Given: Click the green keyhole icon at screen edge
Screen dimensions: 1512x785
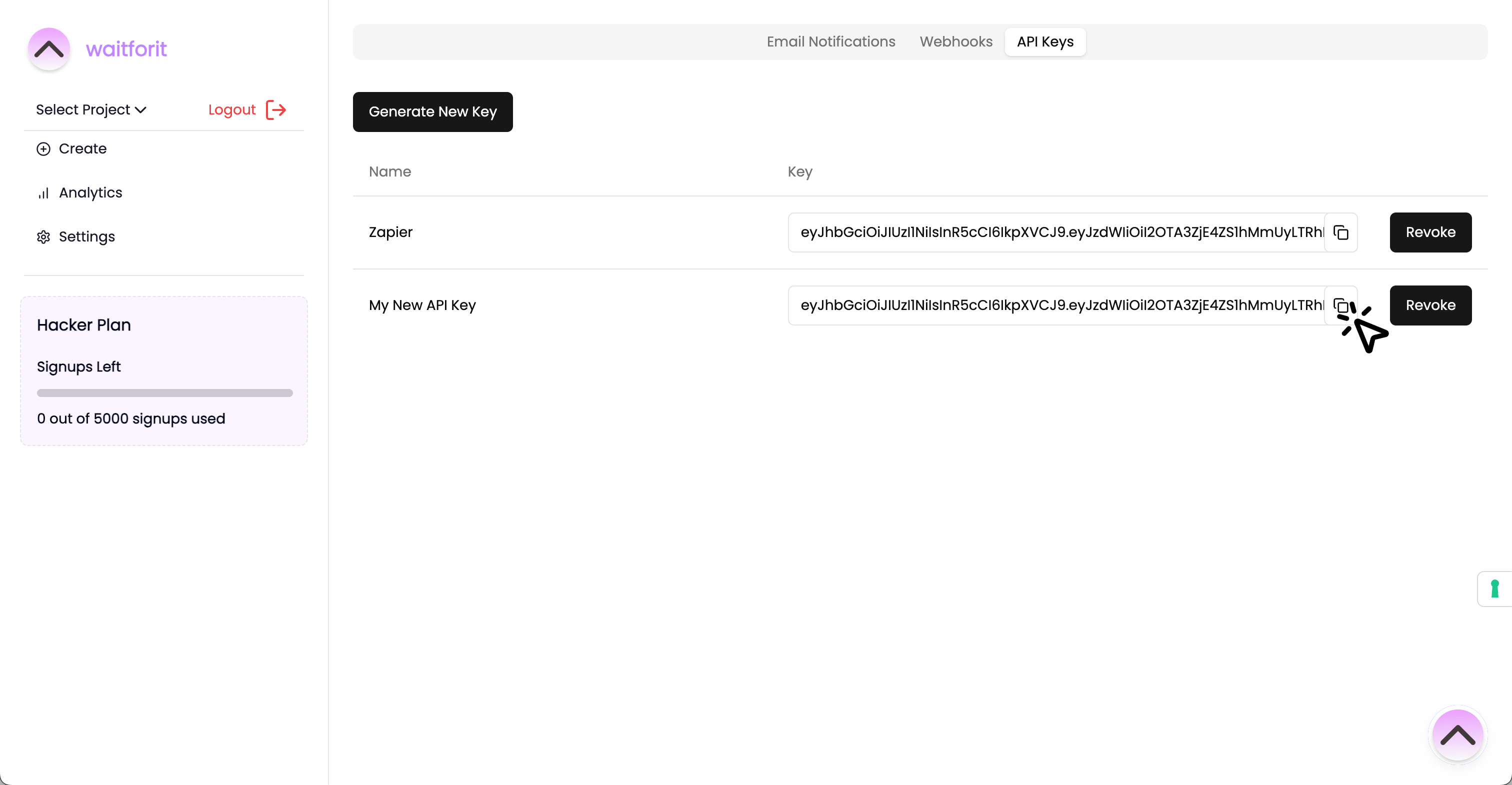Looking at the screenshot, I should click(1495, 588).
